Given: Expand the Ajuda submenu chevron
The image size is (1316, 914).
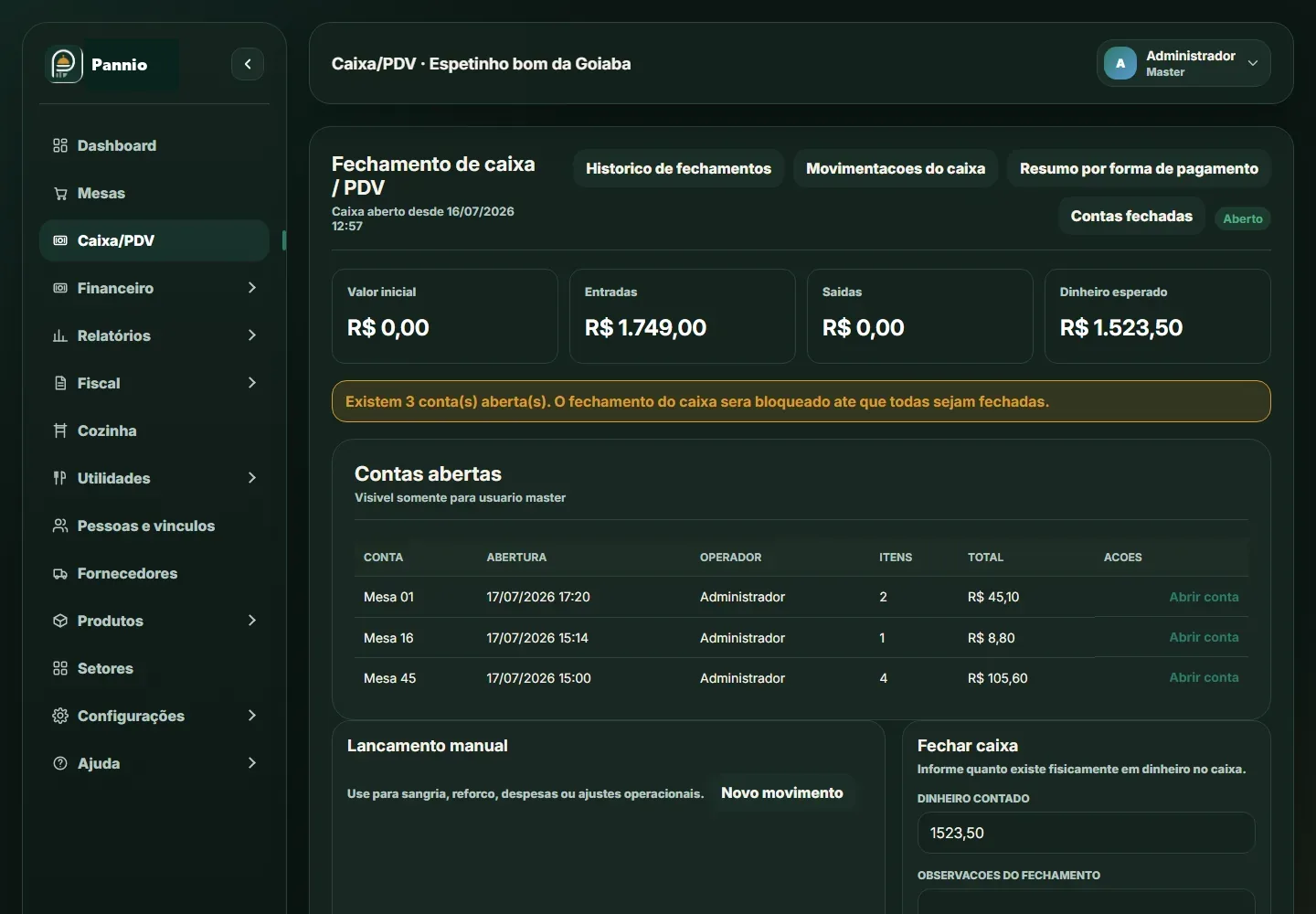Looking at the screenshot, I should tap(252, 763).
